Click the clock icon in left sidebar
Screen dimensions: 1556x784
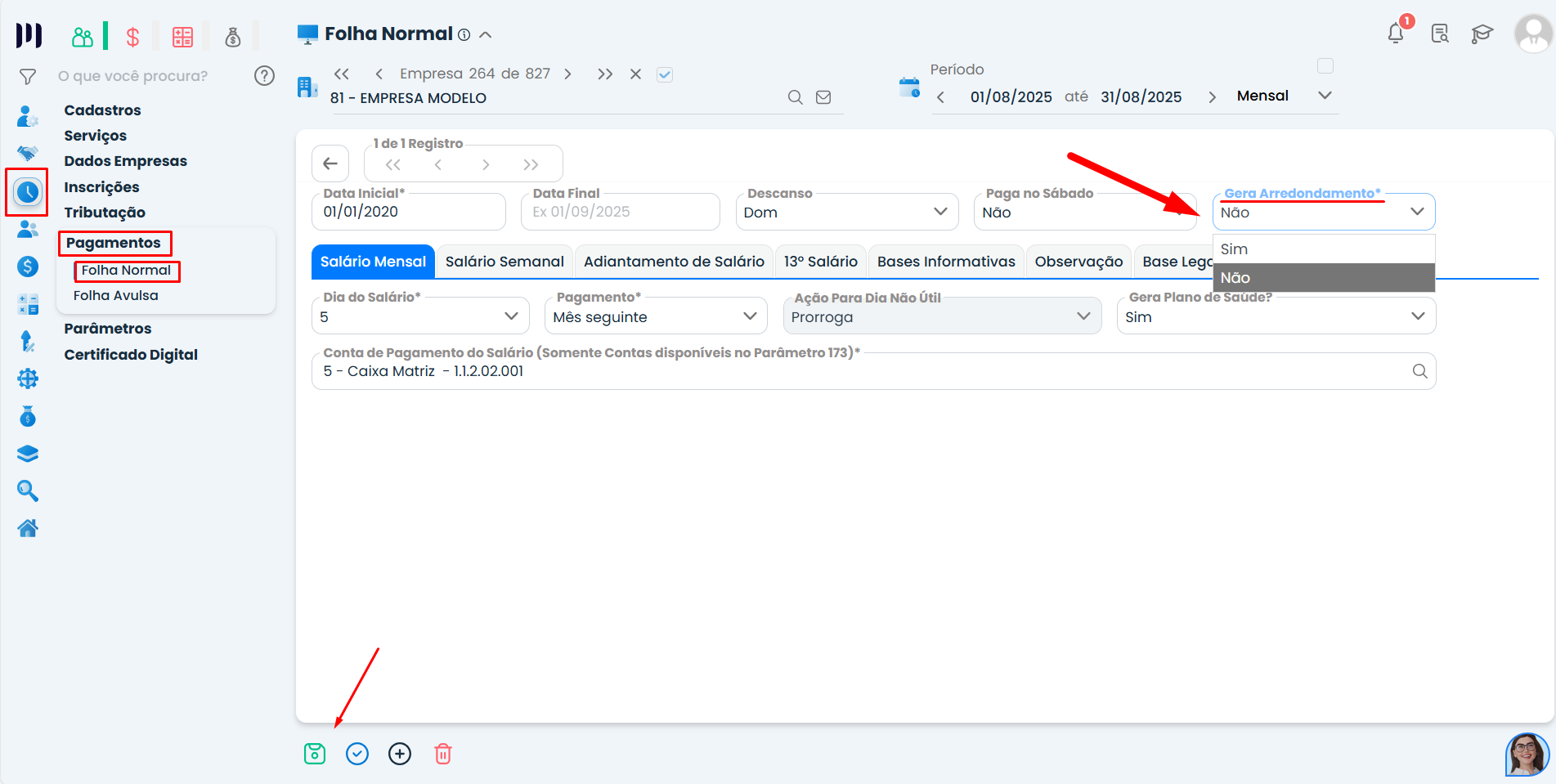[x=28, y=192]
